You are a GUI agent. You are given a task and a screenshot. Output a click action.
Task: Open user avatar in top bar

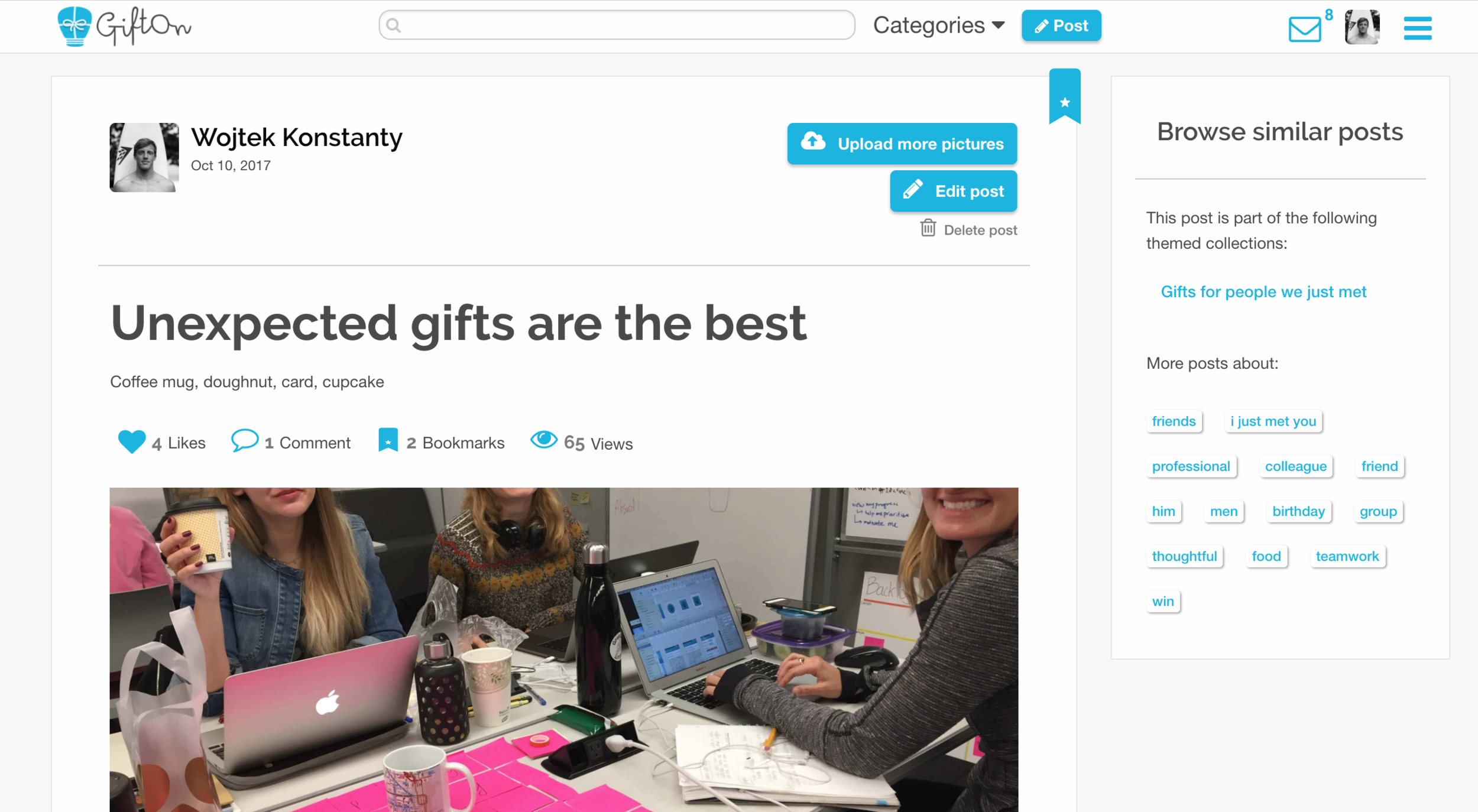(1362, 27)
